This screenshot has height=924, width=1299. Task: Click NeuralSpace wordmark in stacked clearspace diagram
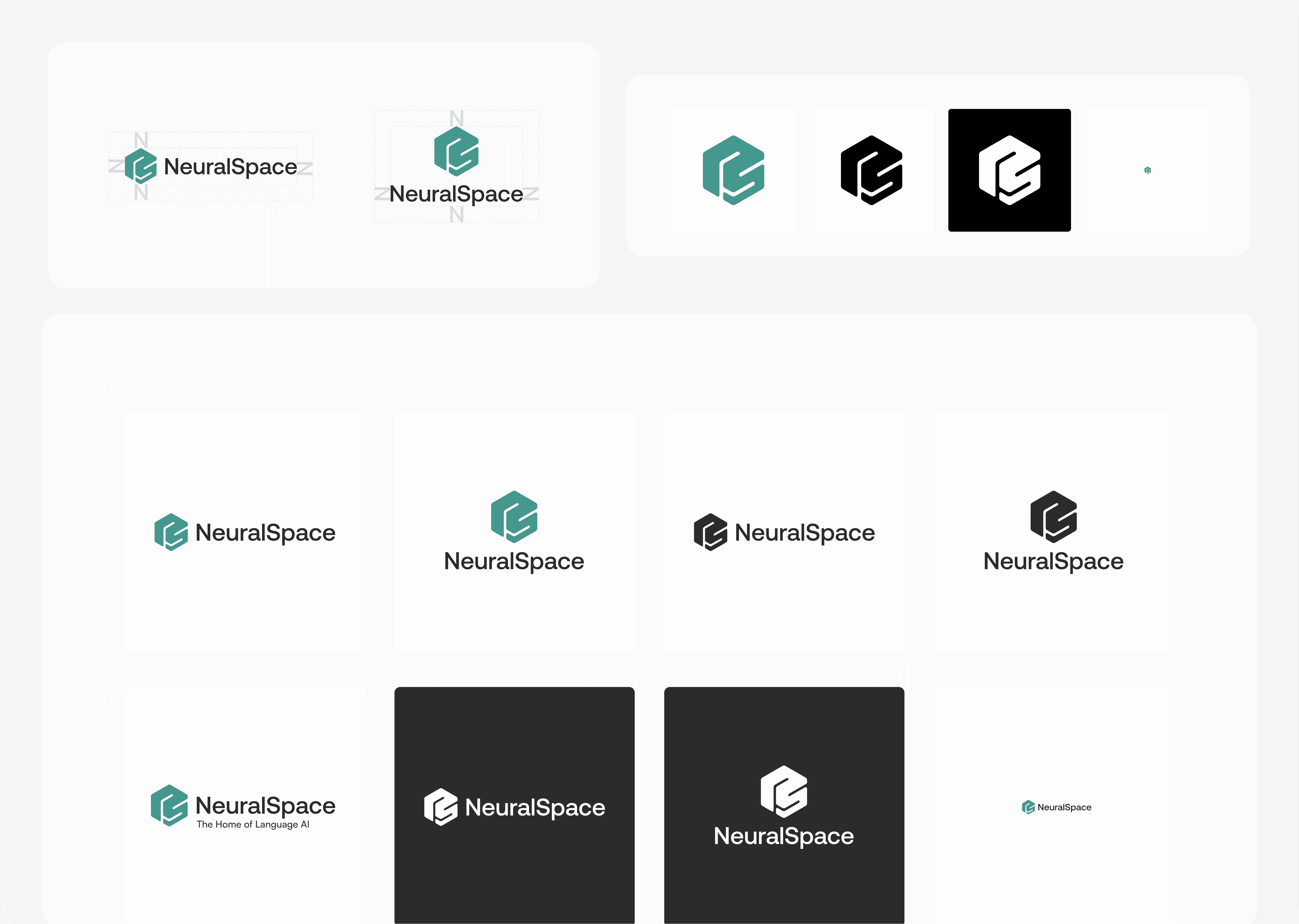point(456,194)
